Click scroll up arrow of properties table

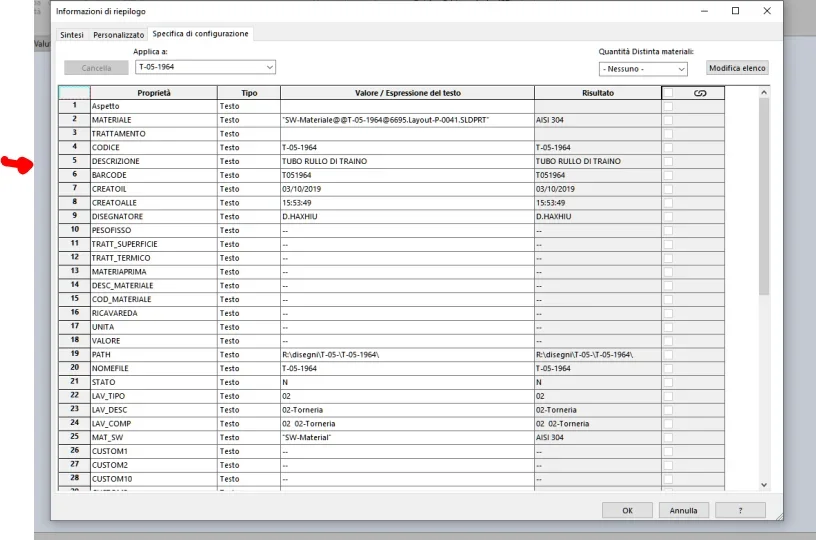click(765, 93)
